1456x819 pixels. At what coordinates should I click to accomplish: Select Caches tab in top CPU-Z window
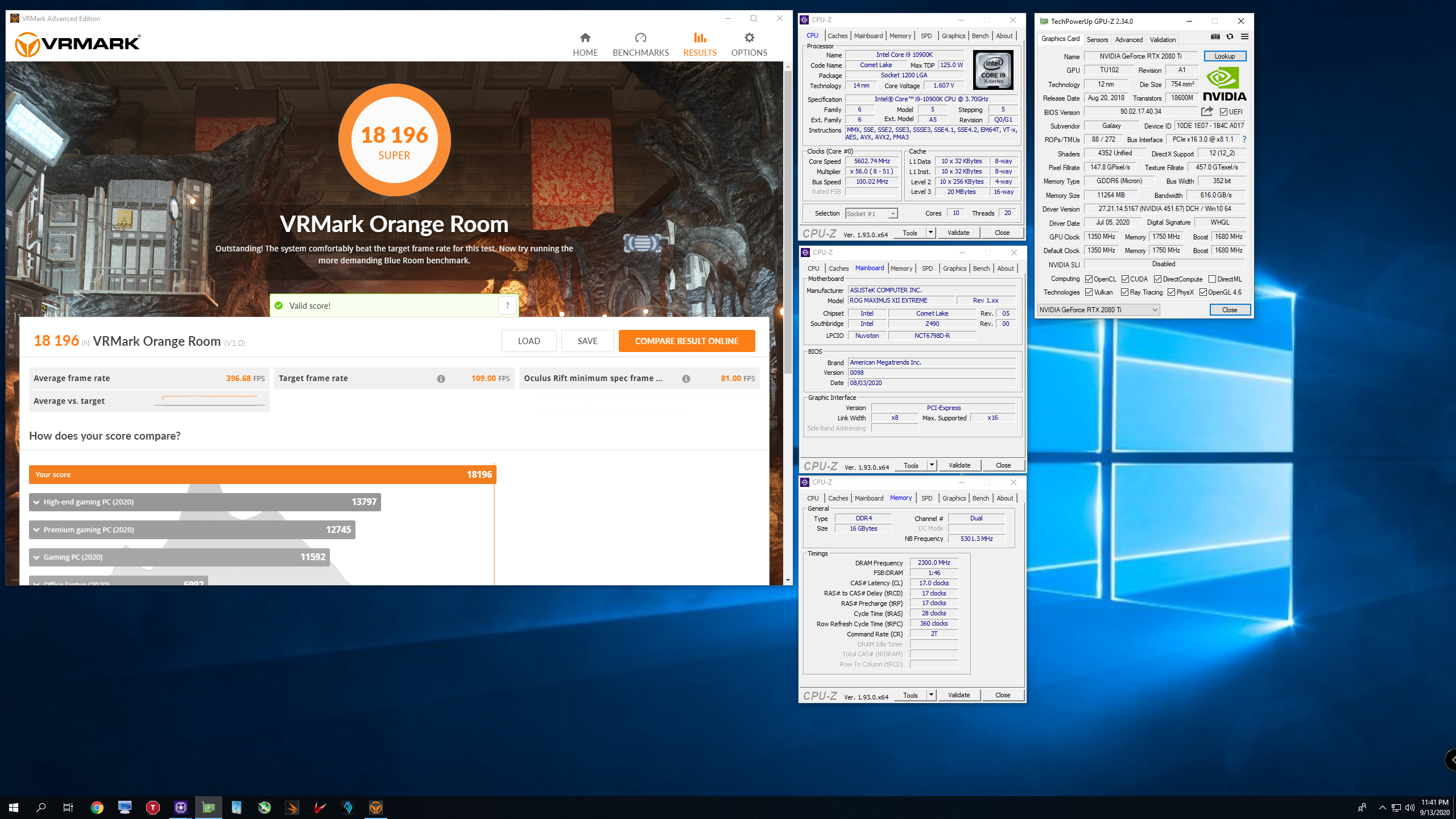pos(837,36)
